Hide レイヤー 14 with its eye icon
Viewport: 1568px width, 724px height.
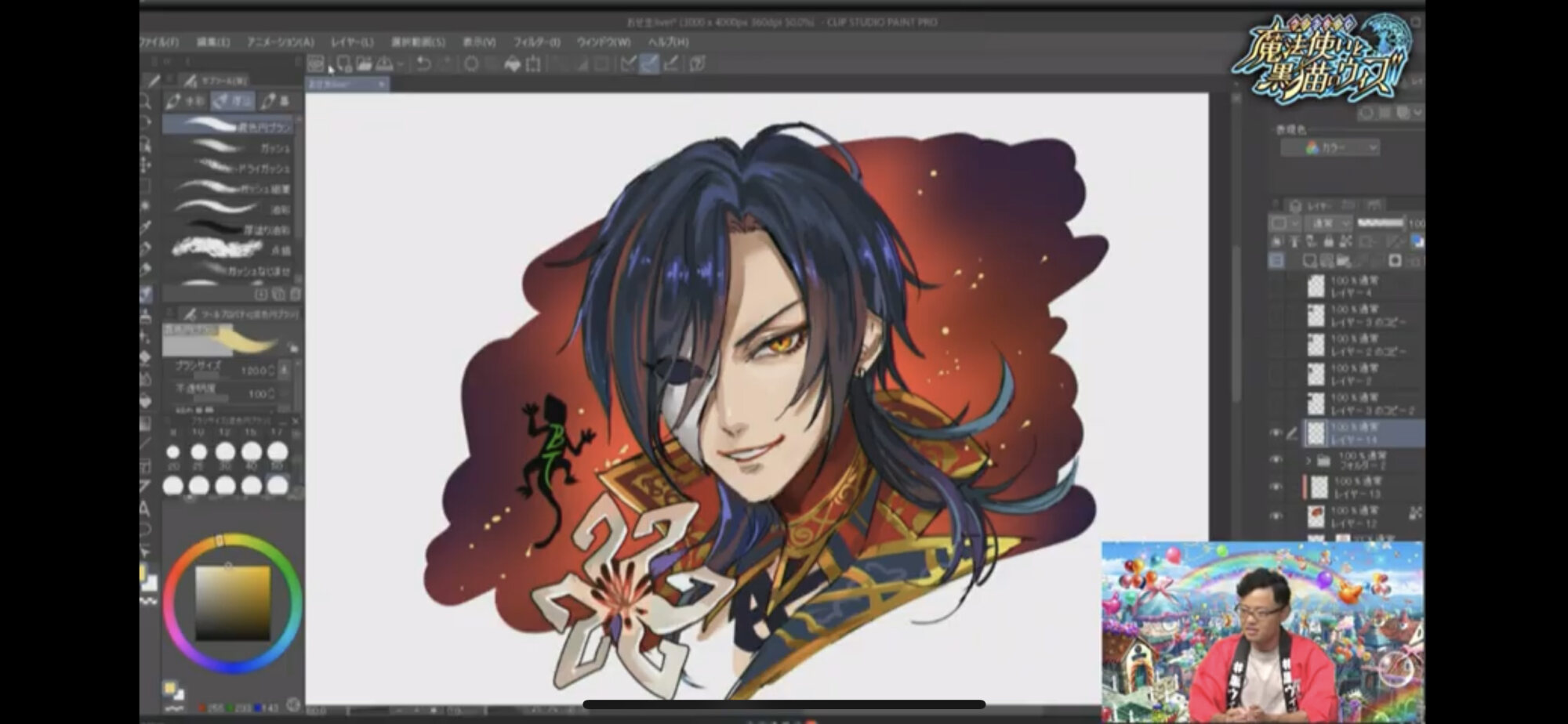tap(1276, 433)
